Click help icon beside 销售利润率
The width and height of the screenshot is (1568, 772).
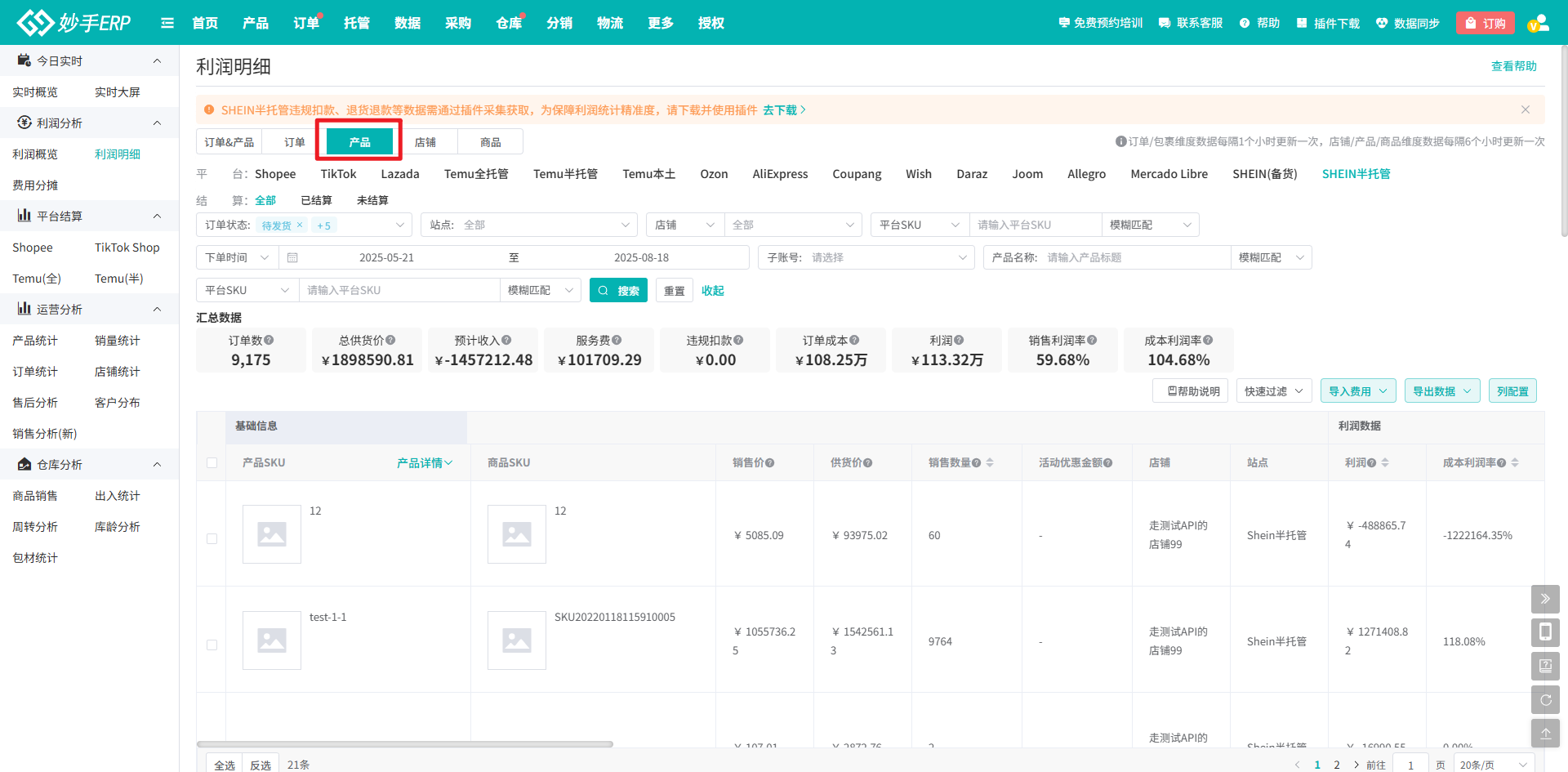[x=1092, y=340]
